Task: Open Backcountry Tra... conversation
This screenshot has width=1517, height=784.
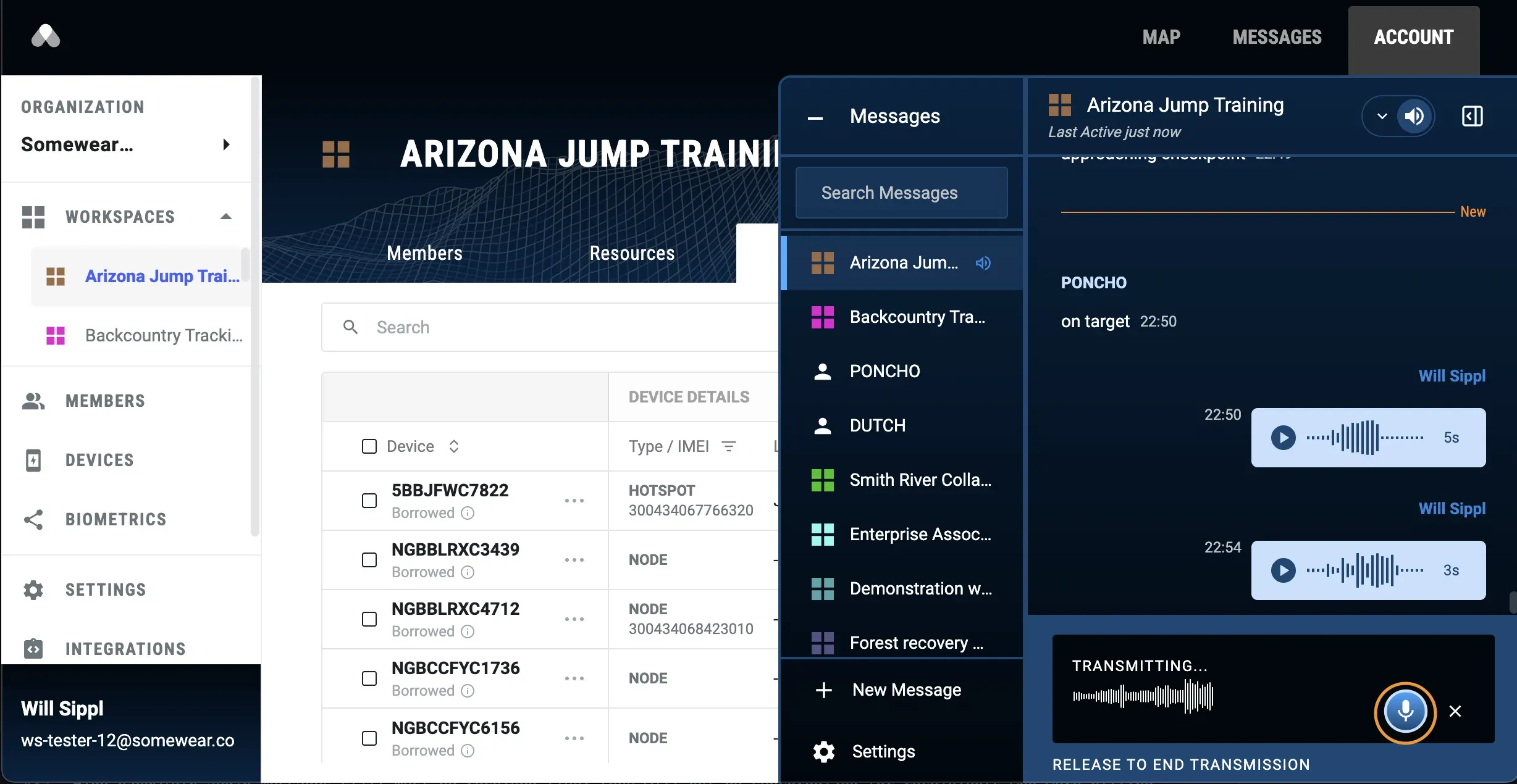Action: [x=902, y=317]
